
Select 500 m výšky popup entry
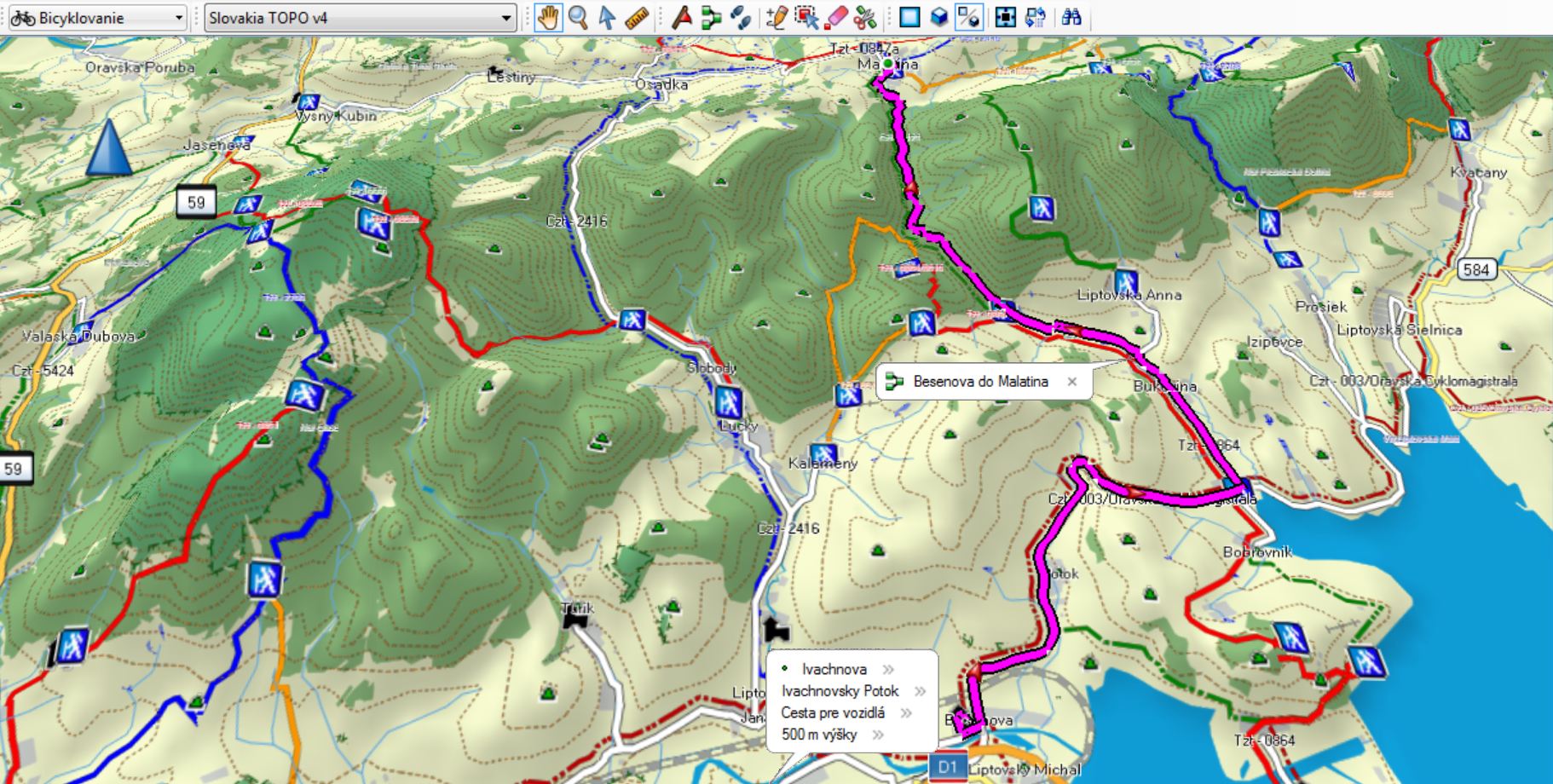tap(819, 735)
